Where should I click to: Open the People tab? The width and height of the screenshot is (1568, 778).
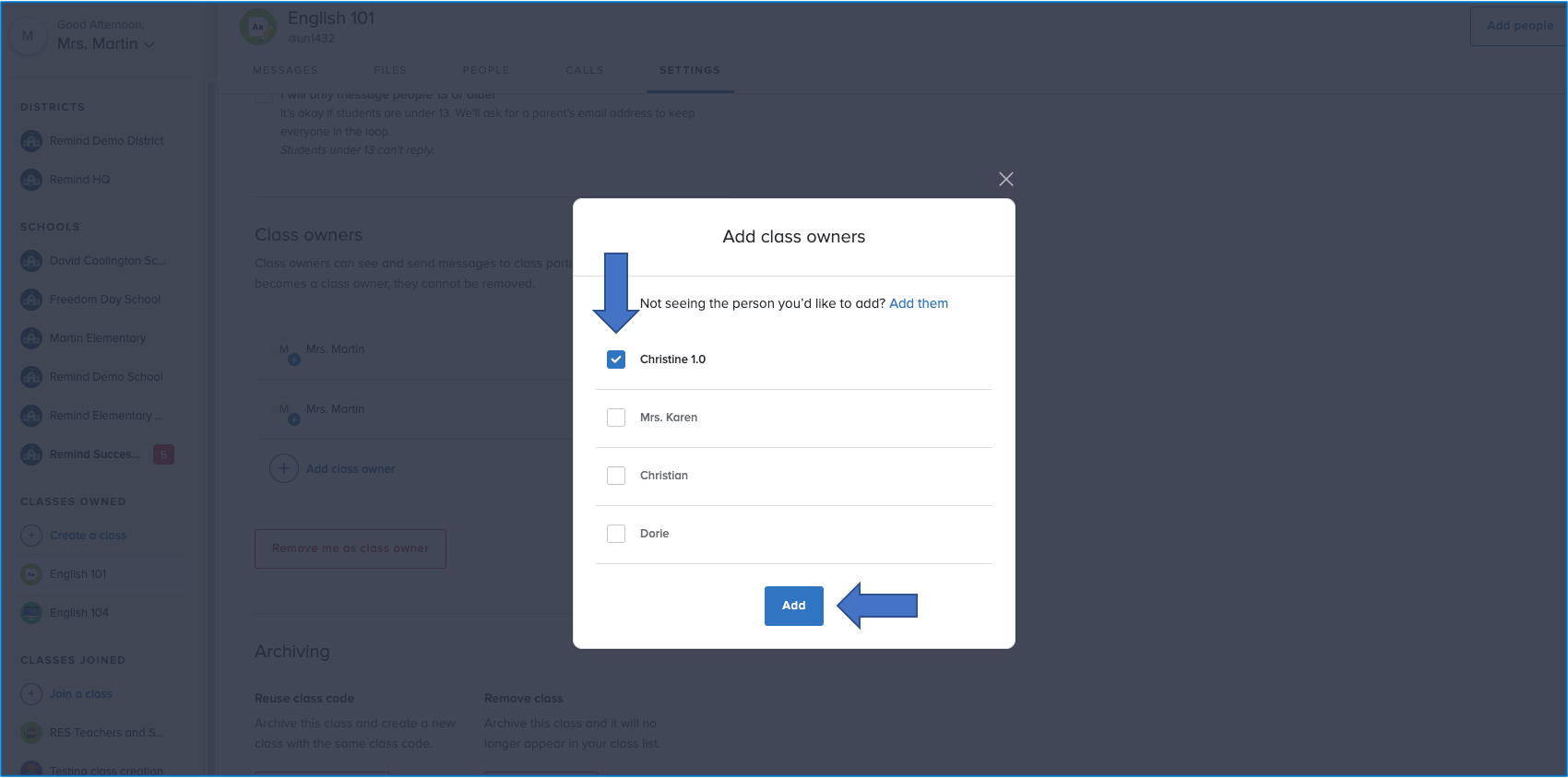(486, 70)
